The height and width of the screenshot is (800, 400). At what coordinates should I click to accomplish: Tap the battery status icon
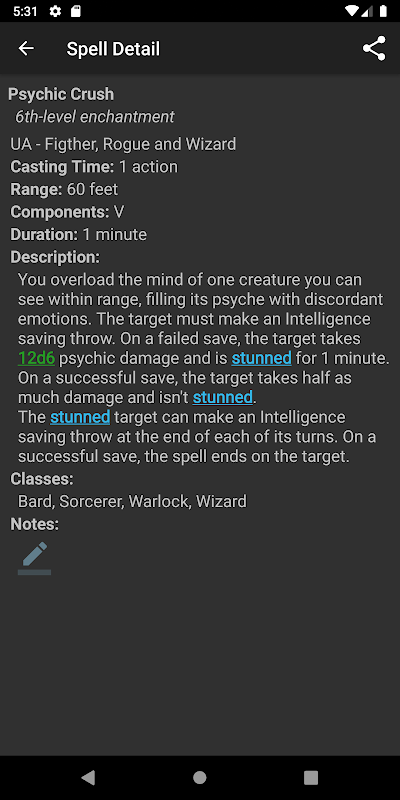[383, 11]
